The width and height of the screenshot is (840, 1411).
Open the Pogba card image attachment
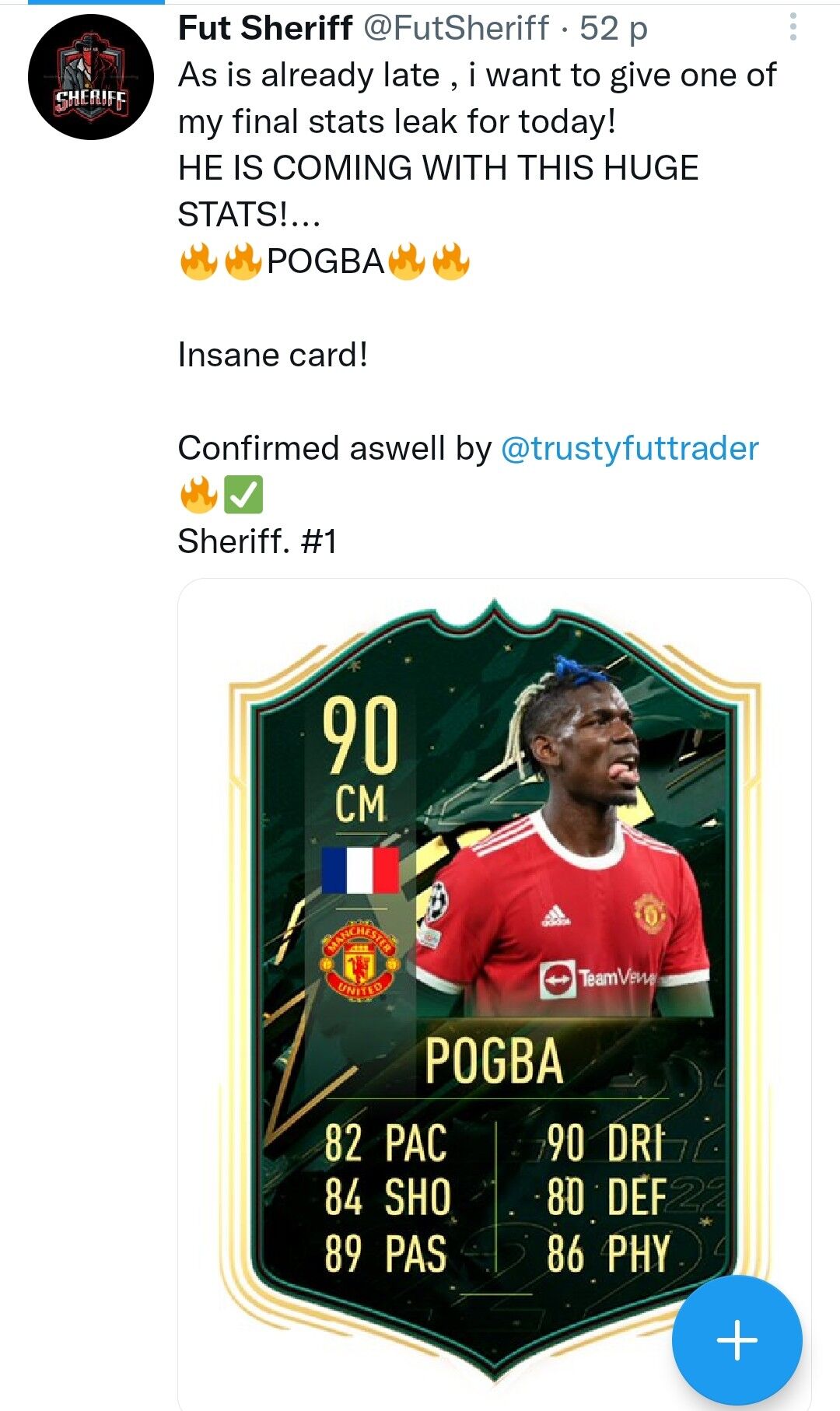[x=495, y=994]
